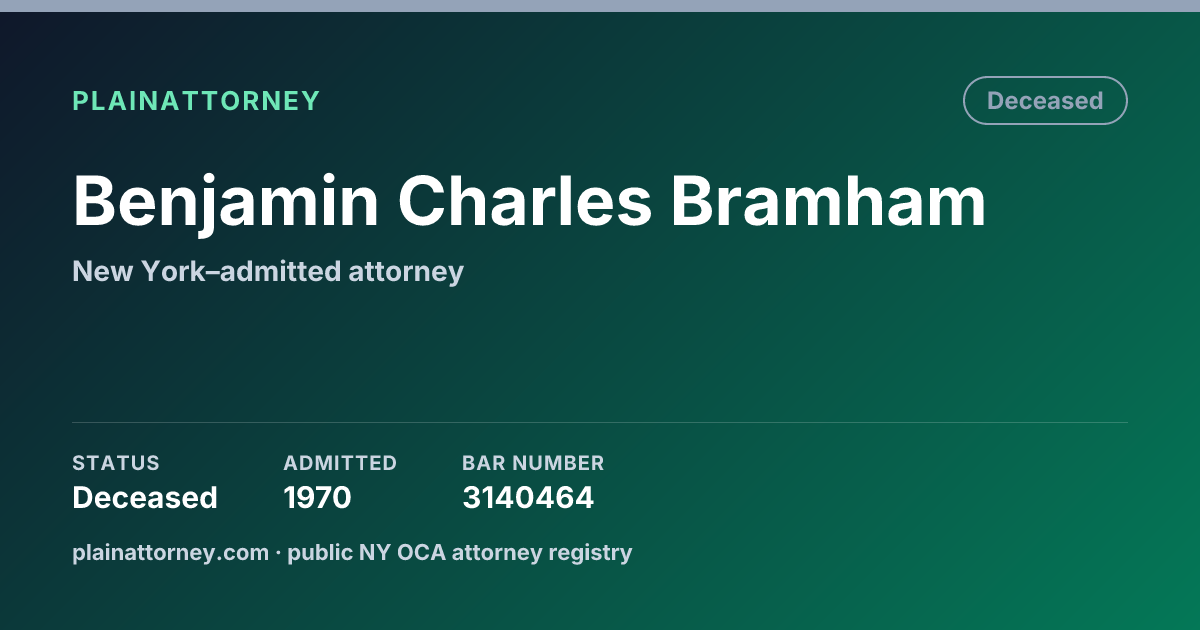Click the gray strip along the top edge
Image resolution: width=1200 pixels, height=630 pixels.
[x=600, y=6]
